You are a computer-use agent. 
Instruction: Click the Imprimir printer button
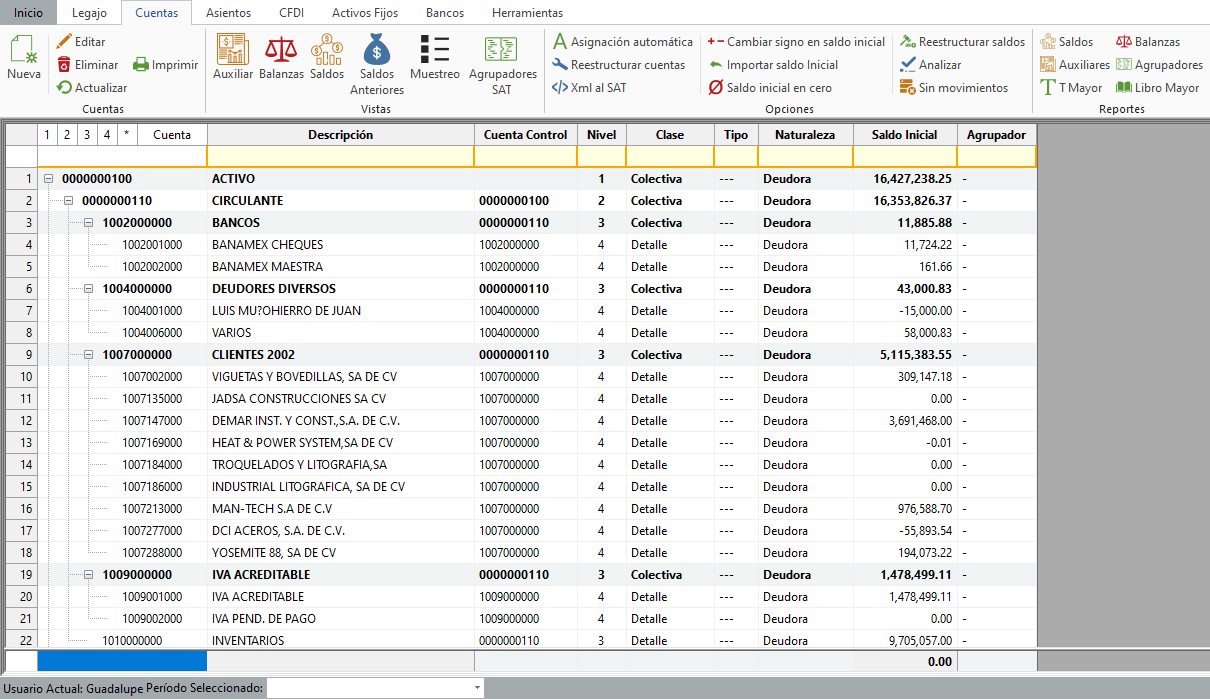coord(166,65)
